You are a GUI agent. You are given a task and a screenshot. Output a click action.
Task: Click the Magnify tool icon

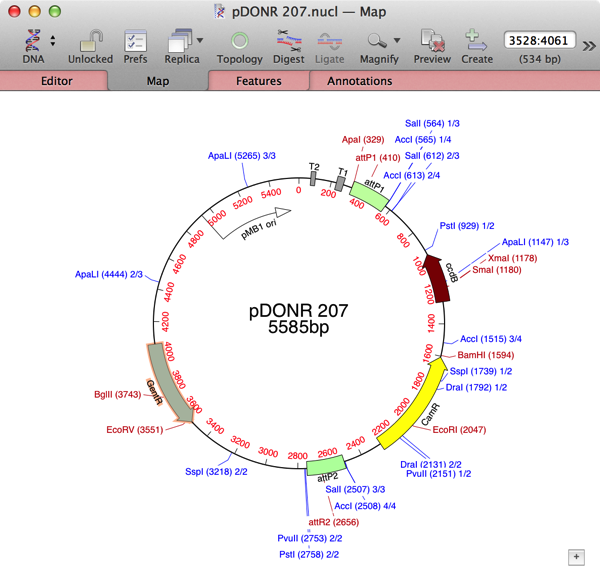point(376,41)
